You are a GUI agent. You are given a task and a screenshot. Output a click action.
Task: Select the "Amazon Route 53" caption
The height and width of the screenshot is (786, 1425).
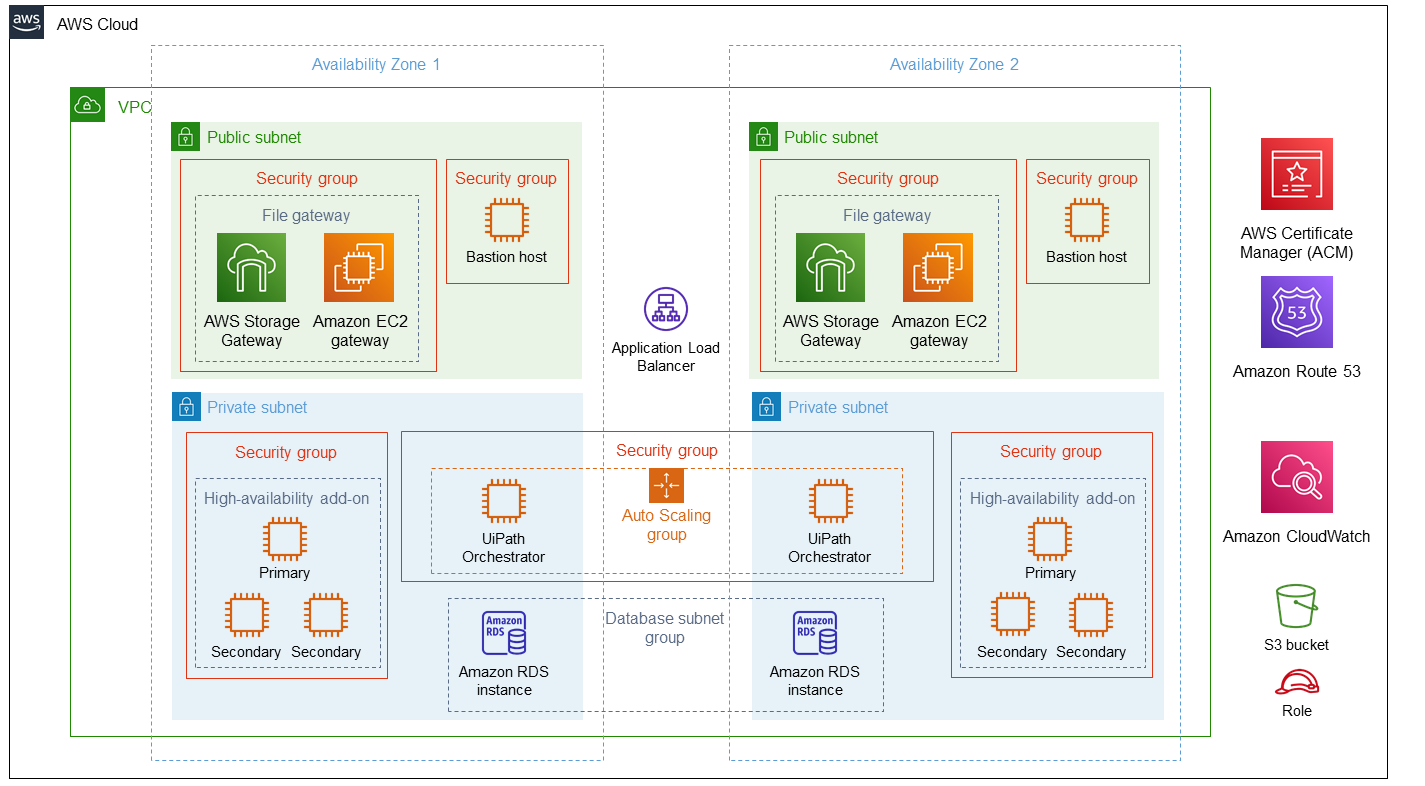(1296, 371)
